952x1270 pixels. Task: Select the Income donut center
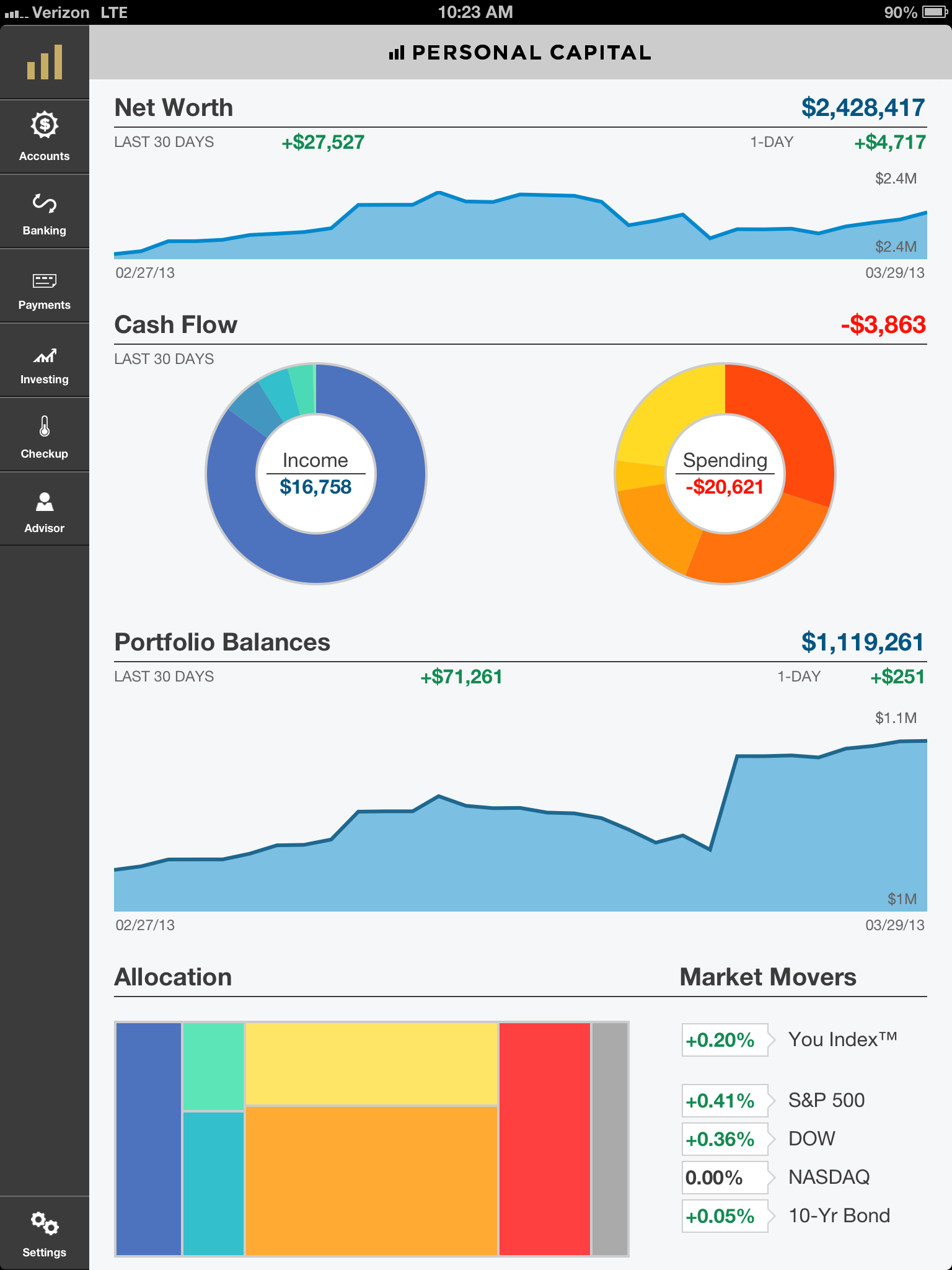coord(316,474)
